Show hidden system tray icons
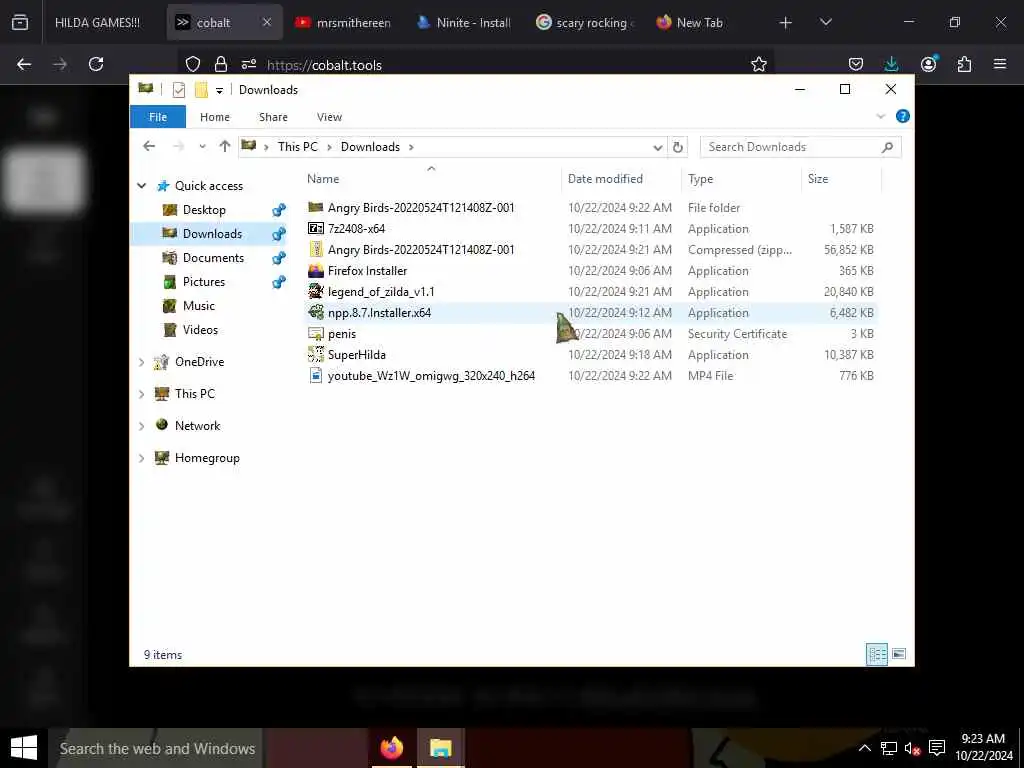 tap(864, 748)
